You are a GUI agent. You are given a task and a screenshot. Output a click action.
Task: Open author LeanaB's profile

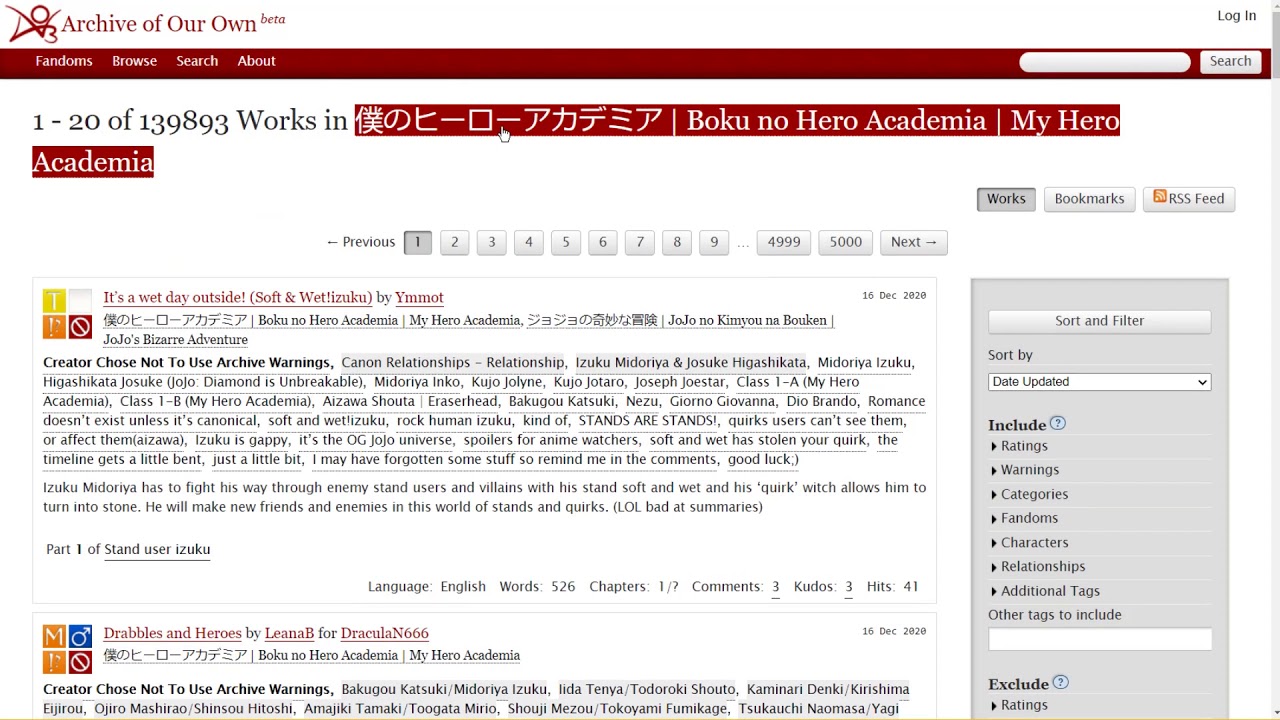tap(289, 634)
